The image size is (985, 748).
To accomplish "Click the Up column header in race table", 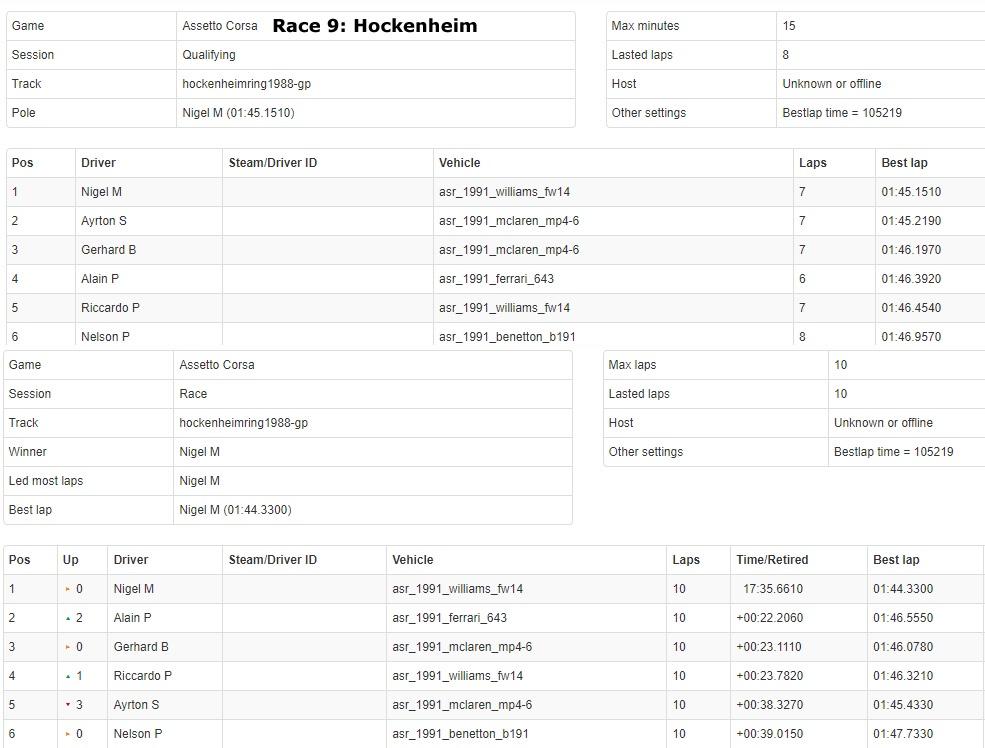I will pyautogui.click(x=71, y=560).
